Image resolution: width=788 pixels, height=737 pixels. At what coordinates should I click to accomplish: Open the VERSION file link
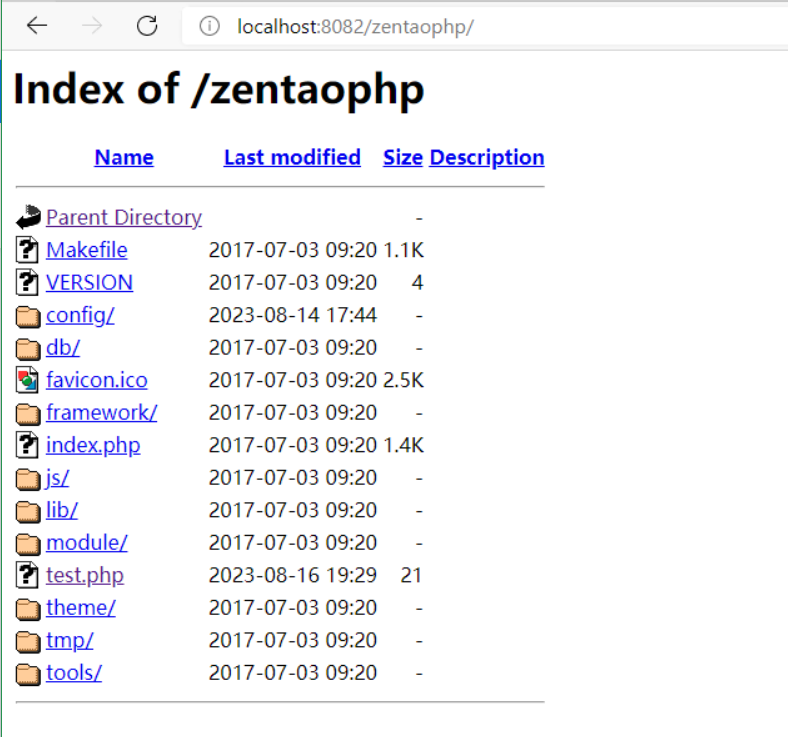[89, 282]
